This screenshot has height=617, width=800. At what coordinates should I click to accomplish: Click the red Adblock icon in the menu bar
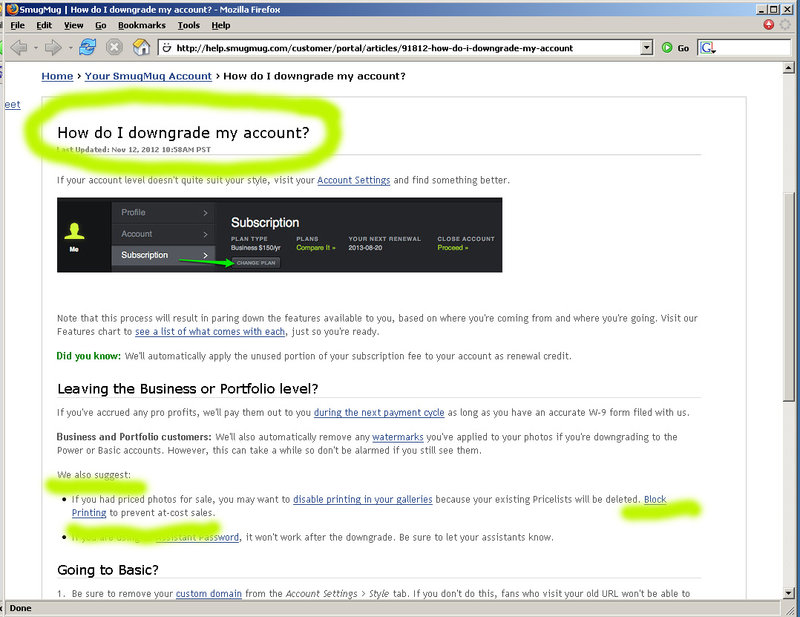(x=769, y=24)
